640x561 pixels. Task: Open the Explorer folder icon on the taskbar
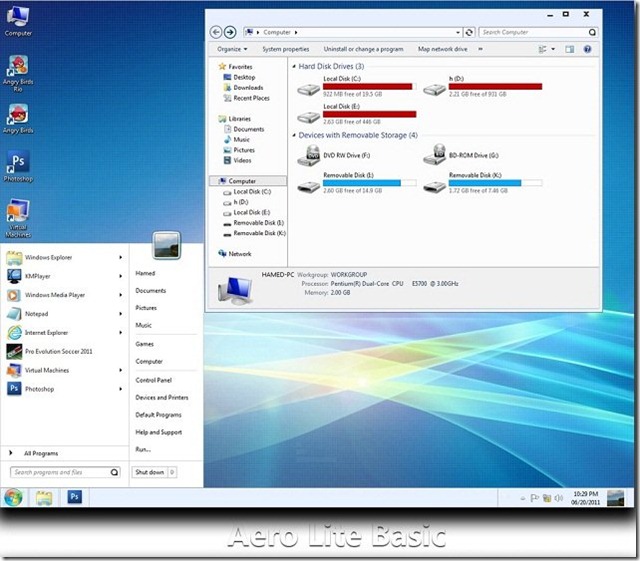44,497
